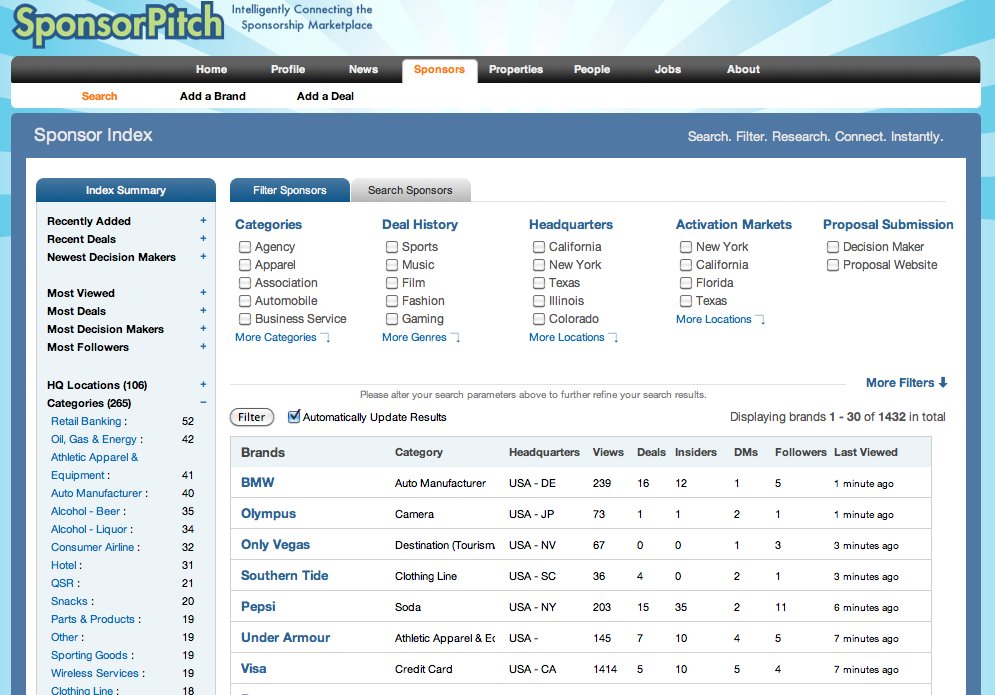The width and height of the screenshot is (995, 695).
Task: Check the Film deal history checkbox
Action: click(392, 283)
